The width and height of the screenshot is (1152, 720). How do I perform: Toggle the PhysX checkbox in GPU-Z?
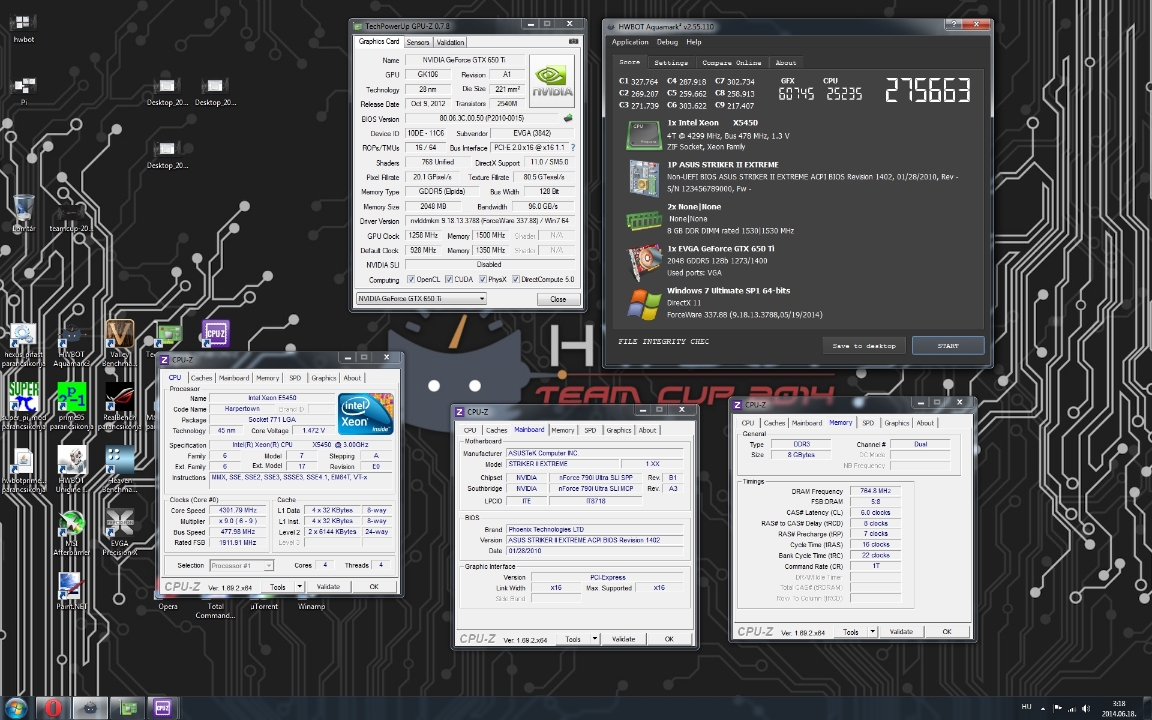(483, 279)
